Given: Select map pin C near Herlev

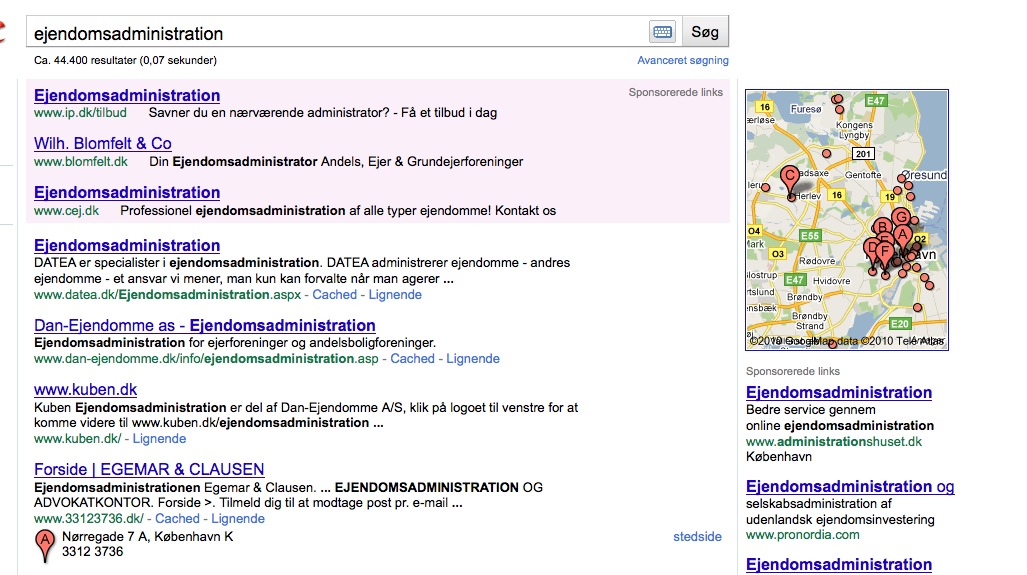Looking at the screenshot, I should tap(790, 181).
